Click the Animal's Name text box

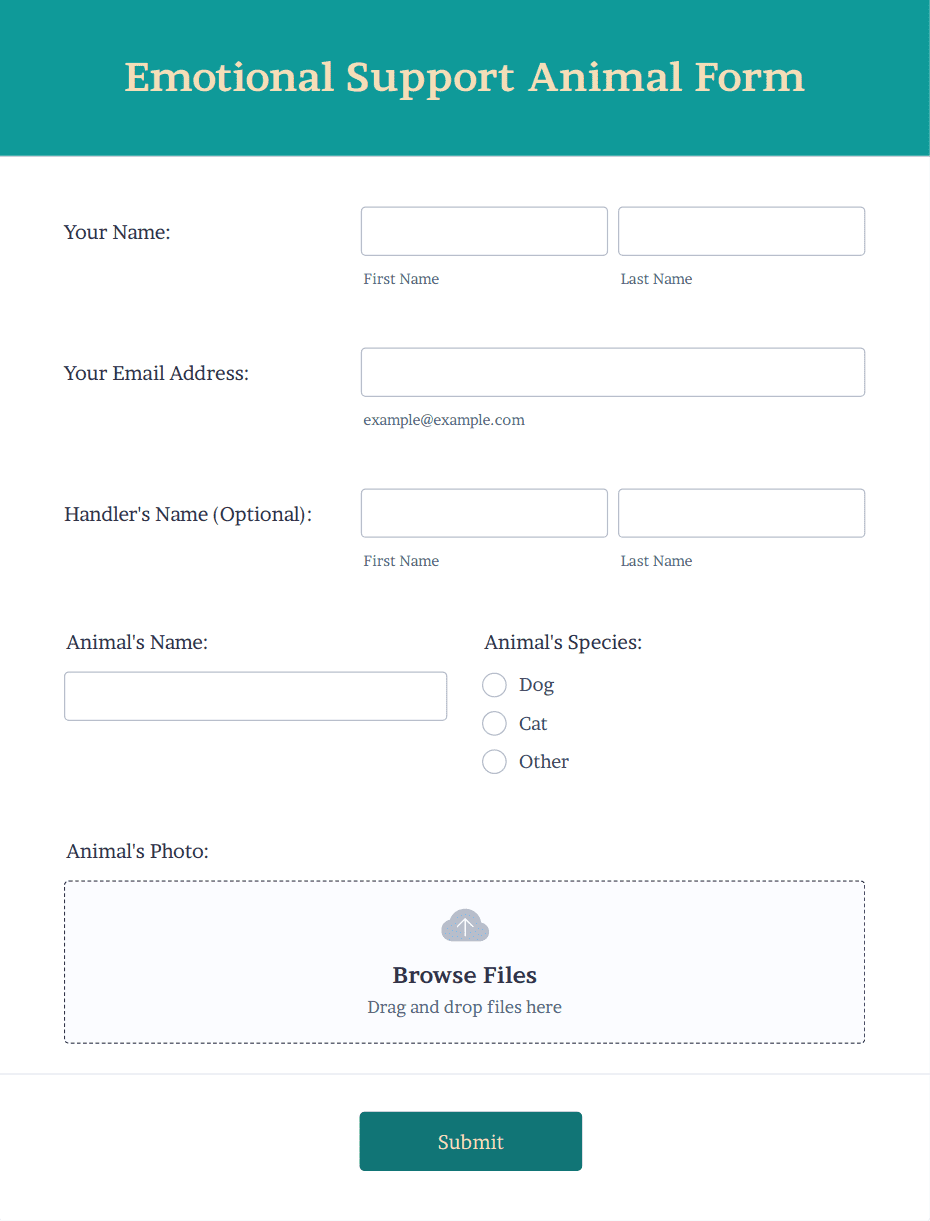click(255, 696)
